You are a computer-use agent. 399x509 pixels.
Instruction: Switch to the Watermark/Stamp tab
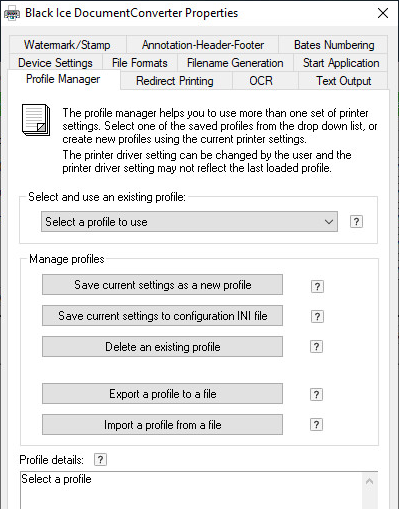coord(67,45)
